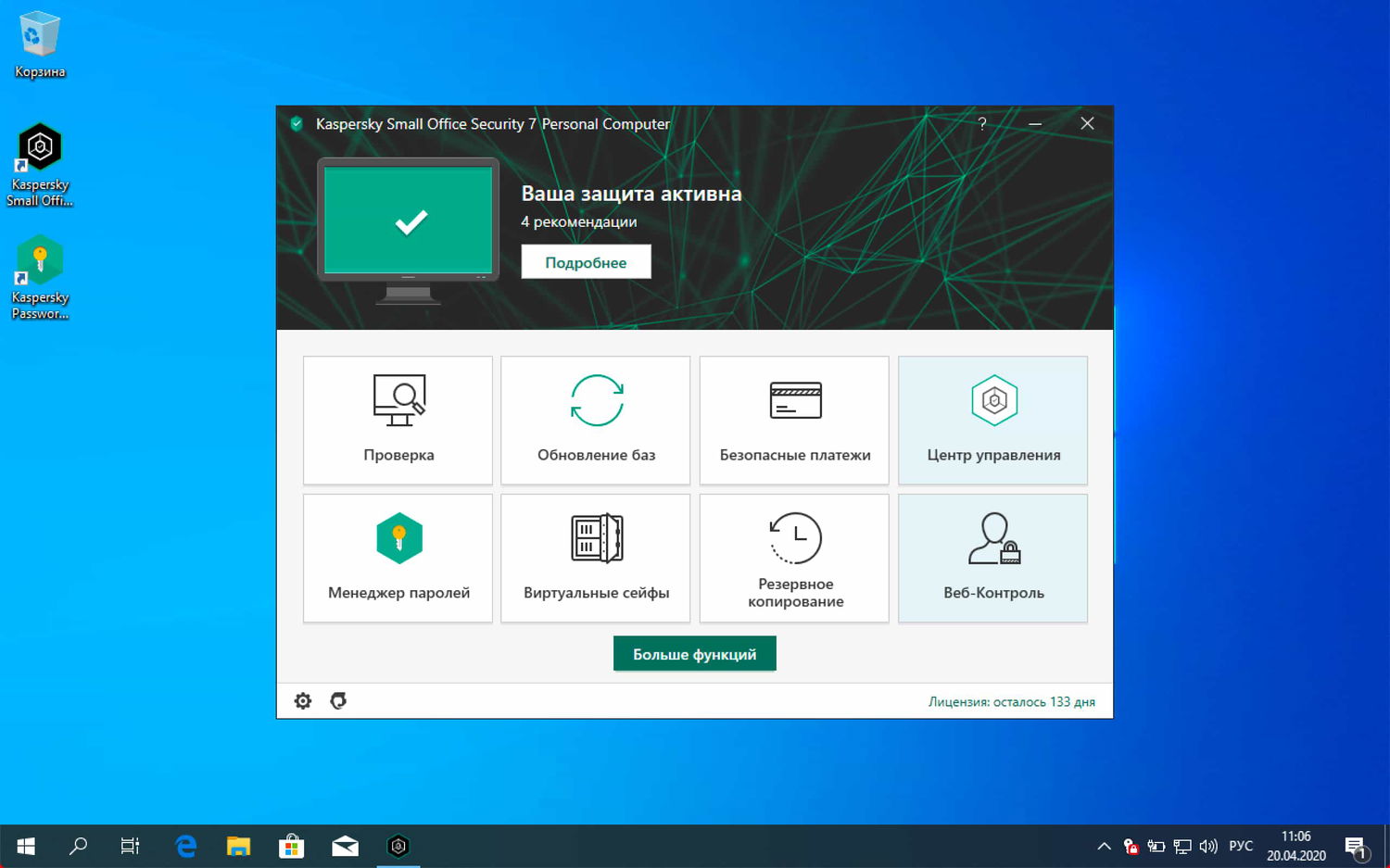Open the support icon next to settings
This screenshot has width=1390, height=868.
coord(338,700)
